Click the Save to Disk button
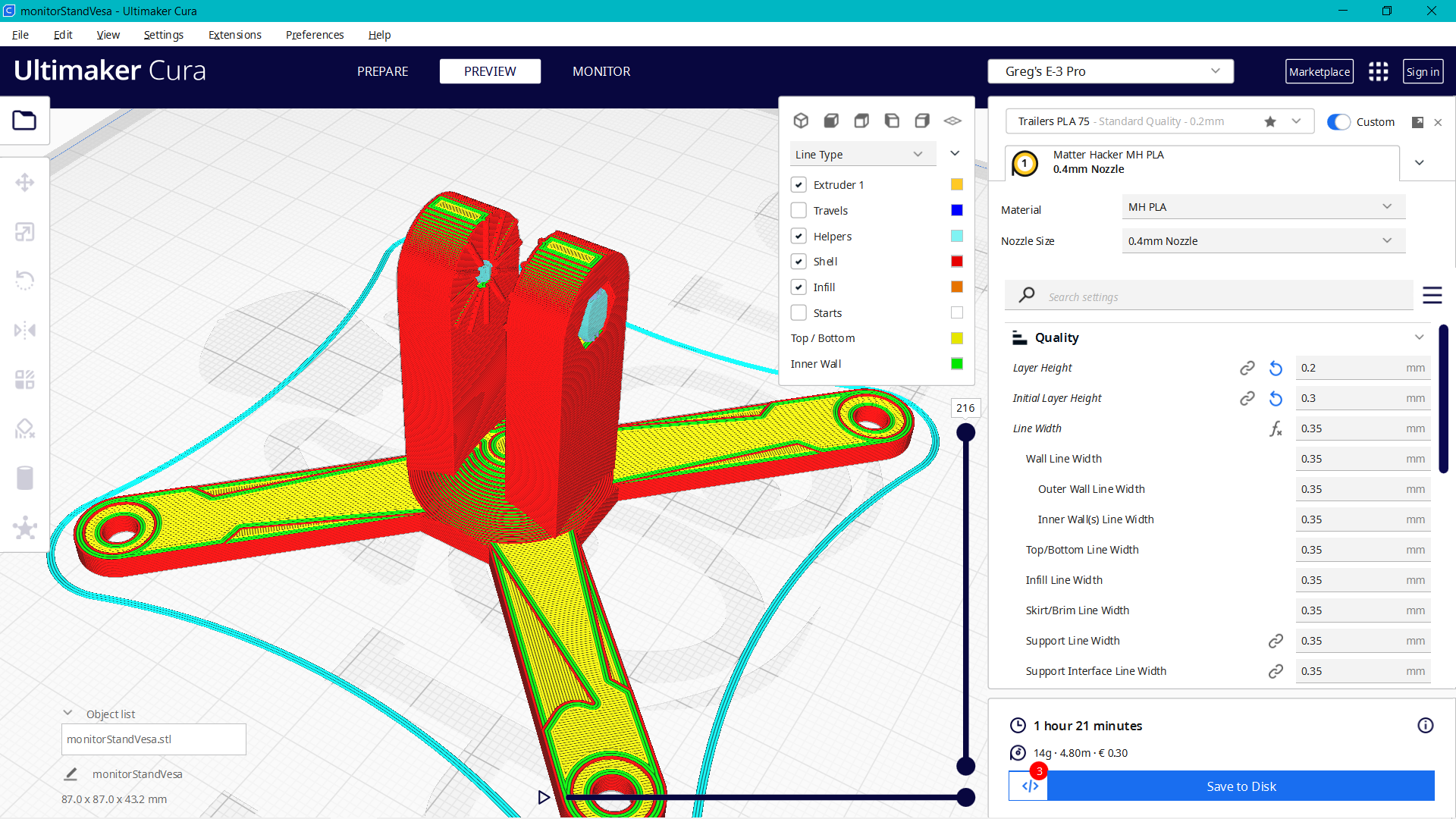 tap(1241, 786)
